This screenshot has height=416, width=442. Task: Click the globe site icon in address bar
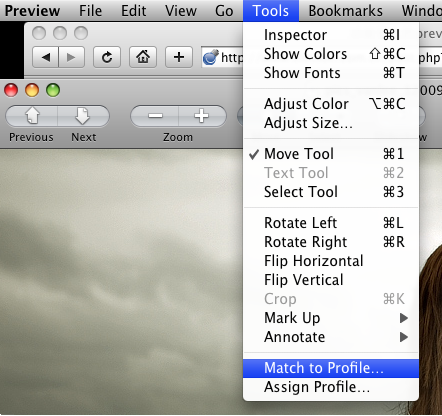click(x=211, y=57)
